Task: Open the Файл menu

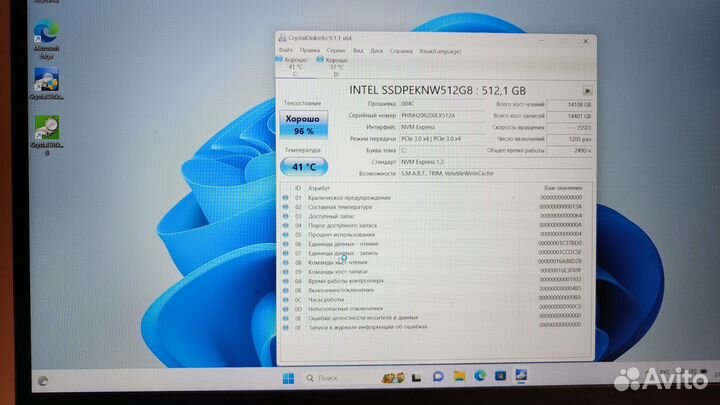Action: click(286, 50)
